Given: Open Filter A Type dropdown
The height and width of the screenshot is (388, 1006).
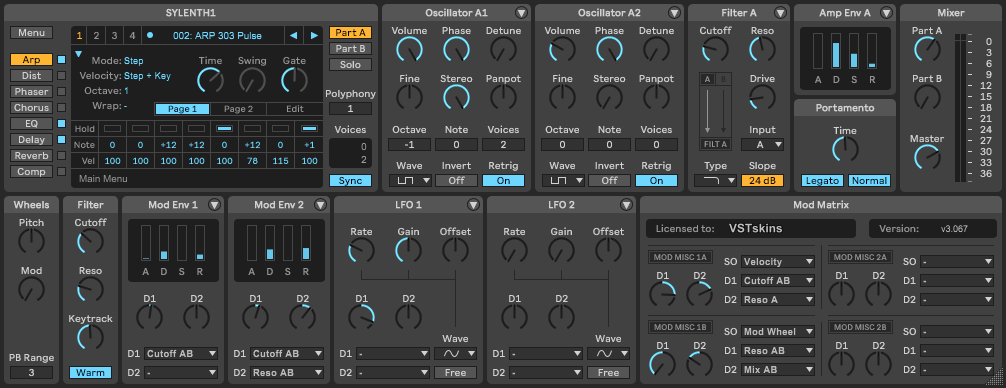Looking at the screenshot, I should point(715,181).
